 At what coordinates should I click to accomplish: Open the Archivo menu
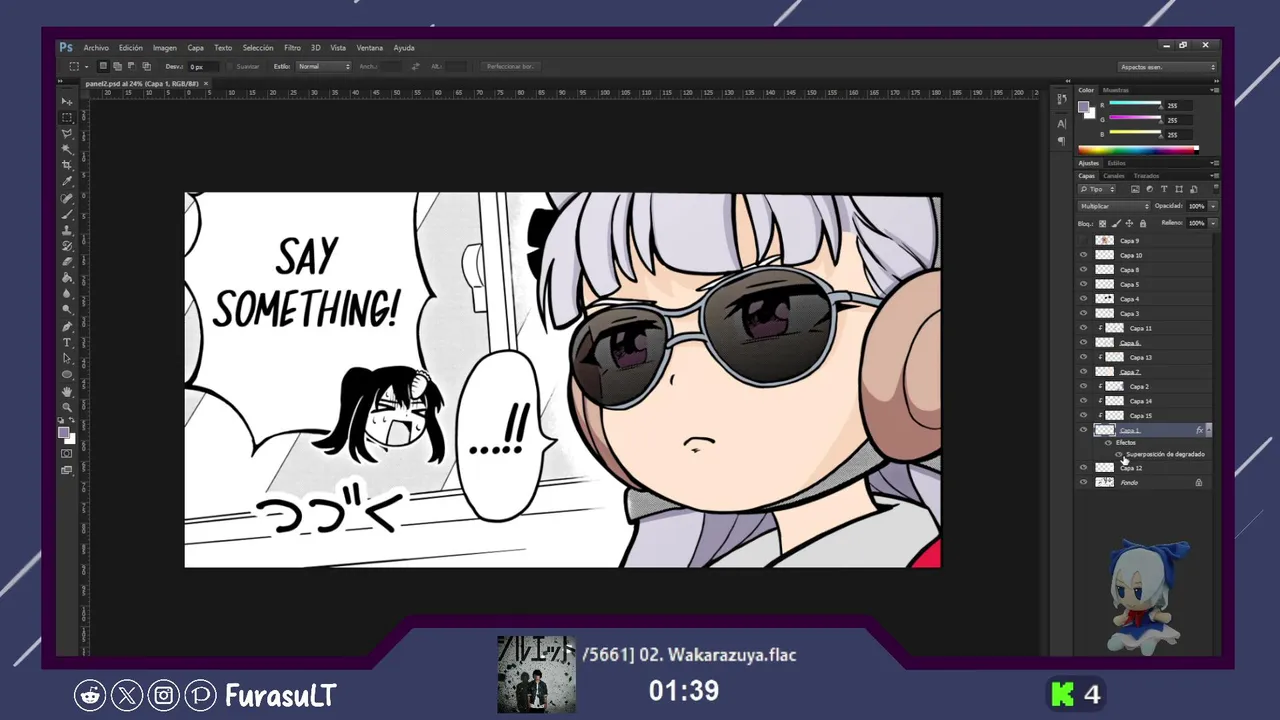click(x=96, y=47)
